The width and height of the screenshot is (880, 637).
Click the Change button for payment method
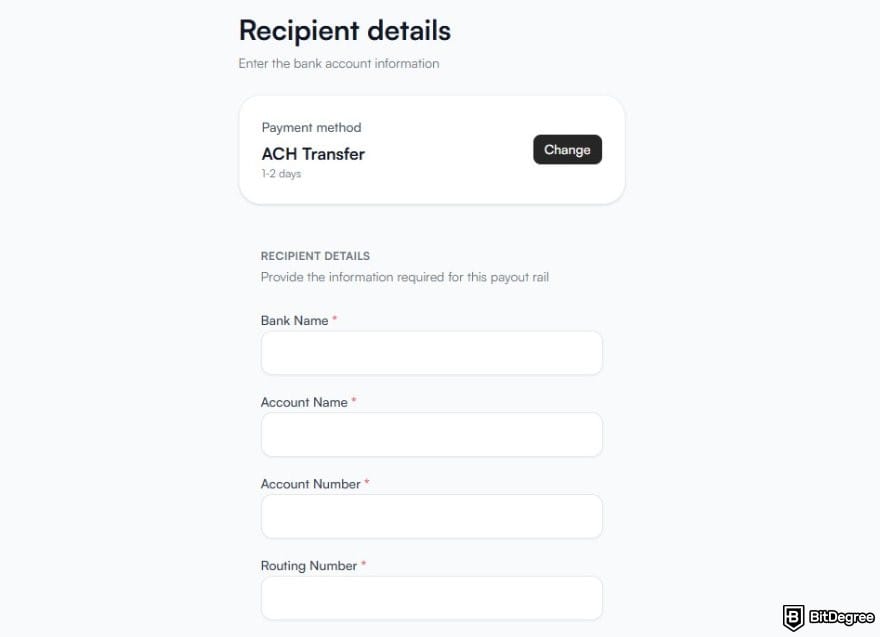(x=567, y=150)
